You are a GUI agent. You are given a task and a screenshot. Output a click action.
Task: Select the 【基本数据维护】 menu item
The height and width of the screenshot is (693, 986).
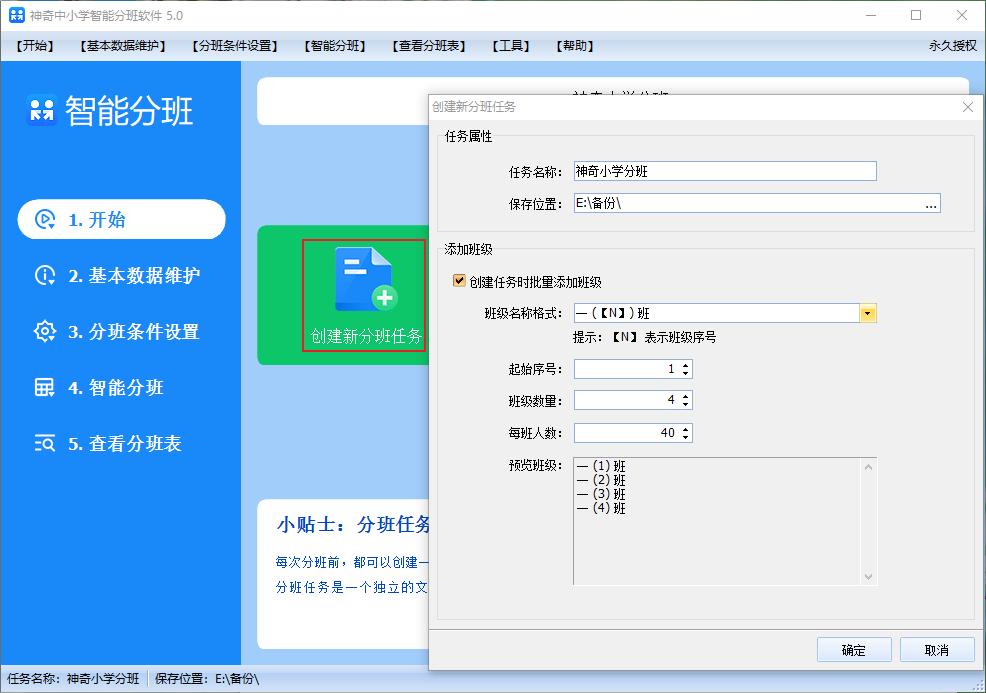123,45
